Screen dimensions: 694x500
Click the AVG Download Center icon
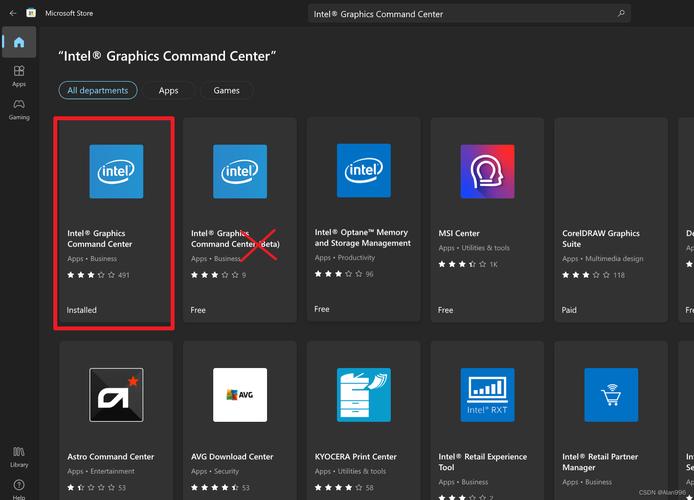pyautogui.click(x=240, y=394)
